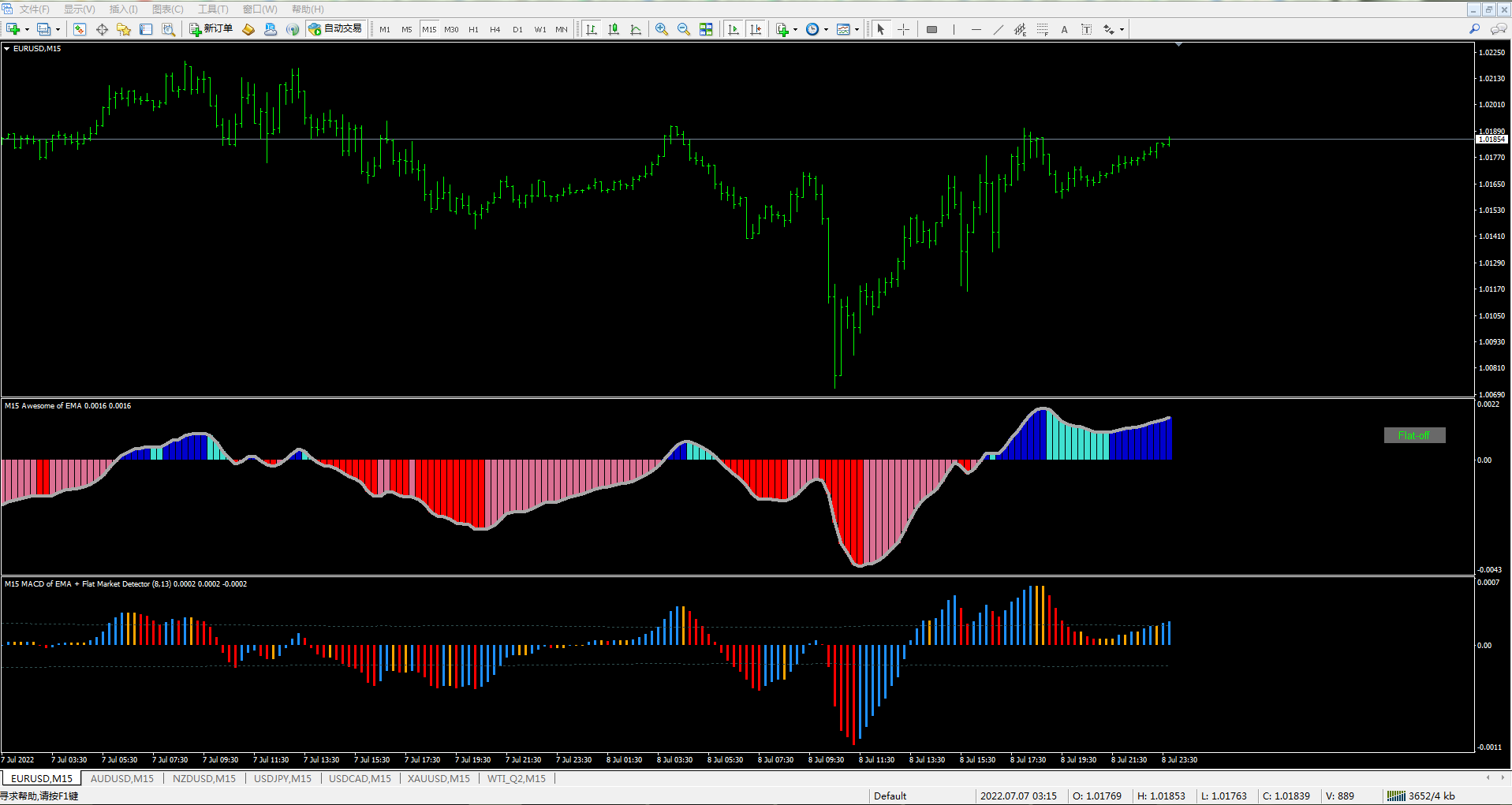Click the 3652/4 kb connection status

(1421, 796)
